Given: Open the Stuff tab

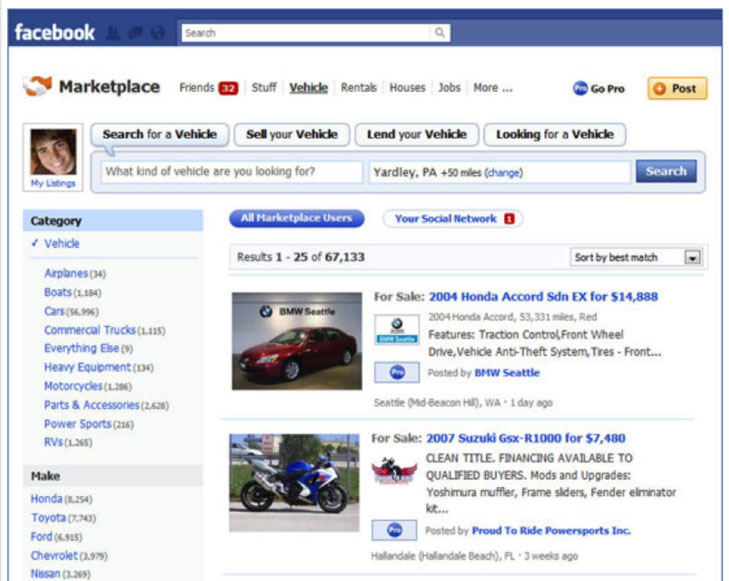Looking at the screenshot, I should click(264, 87).
